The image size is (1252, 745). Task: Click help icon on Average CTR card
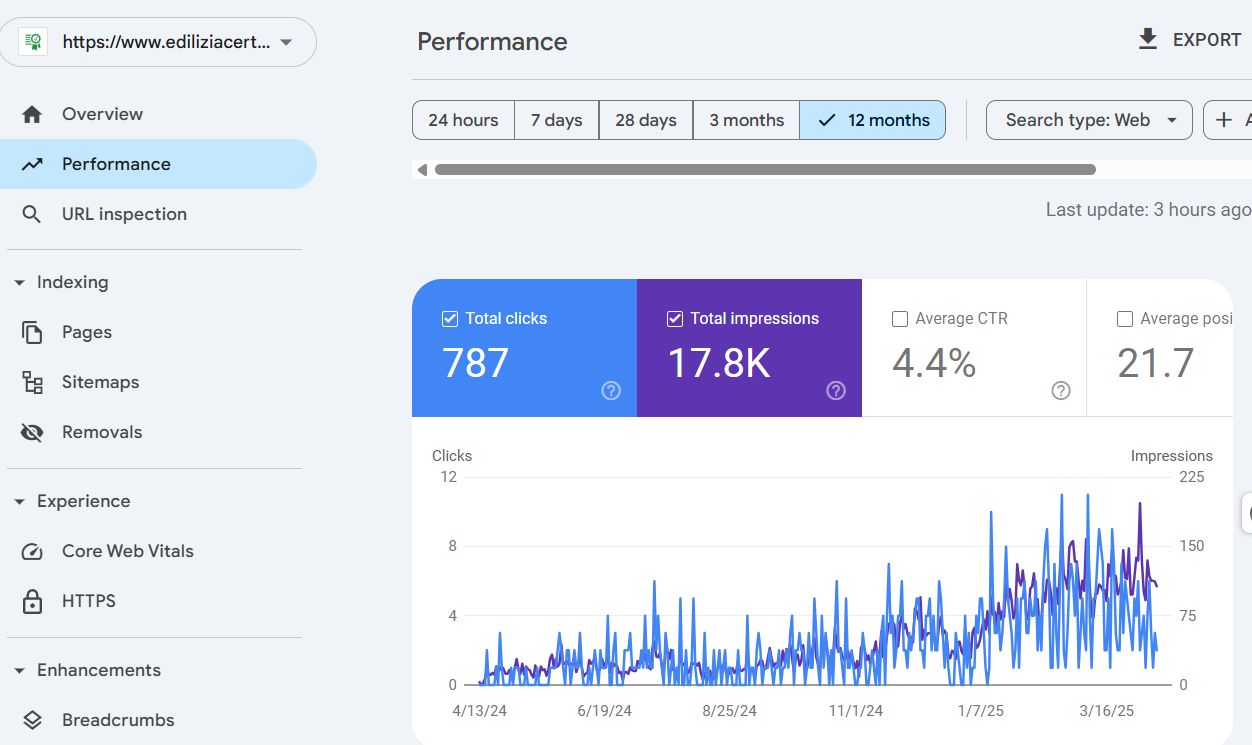1061,391
